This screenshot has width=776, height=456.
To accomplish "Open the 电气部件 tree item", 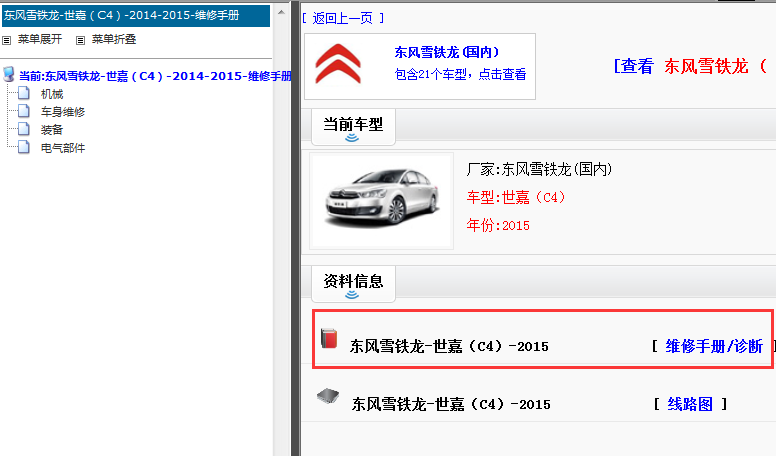I will point(63,148).
